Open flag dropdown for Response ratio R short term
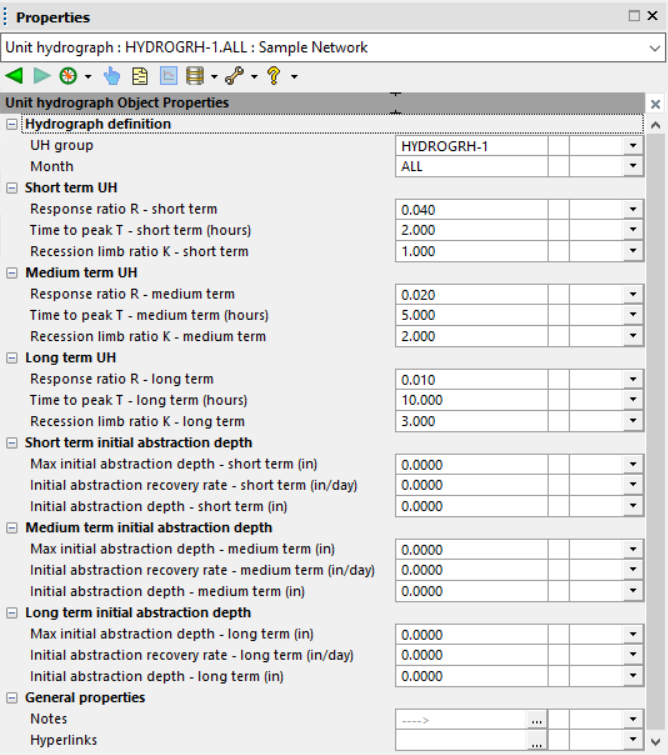 pyautogui.click(x=633, y=209)
